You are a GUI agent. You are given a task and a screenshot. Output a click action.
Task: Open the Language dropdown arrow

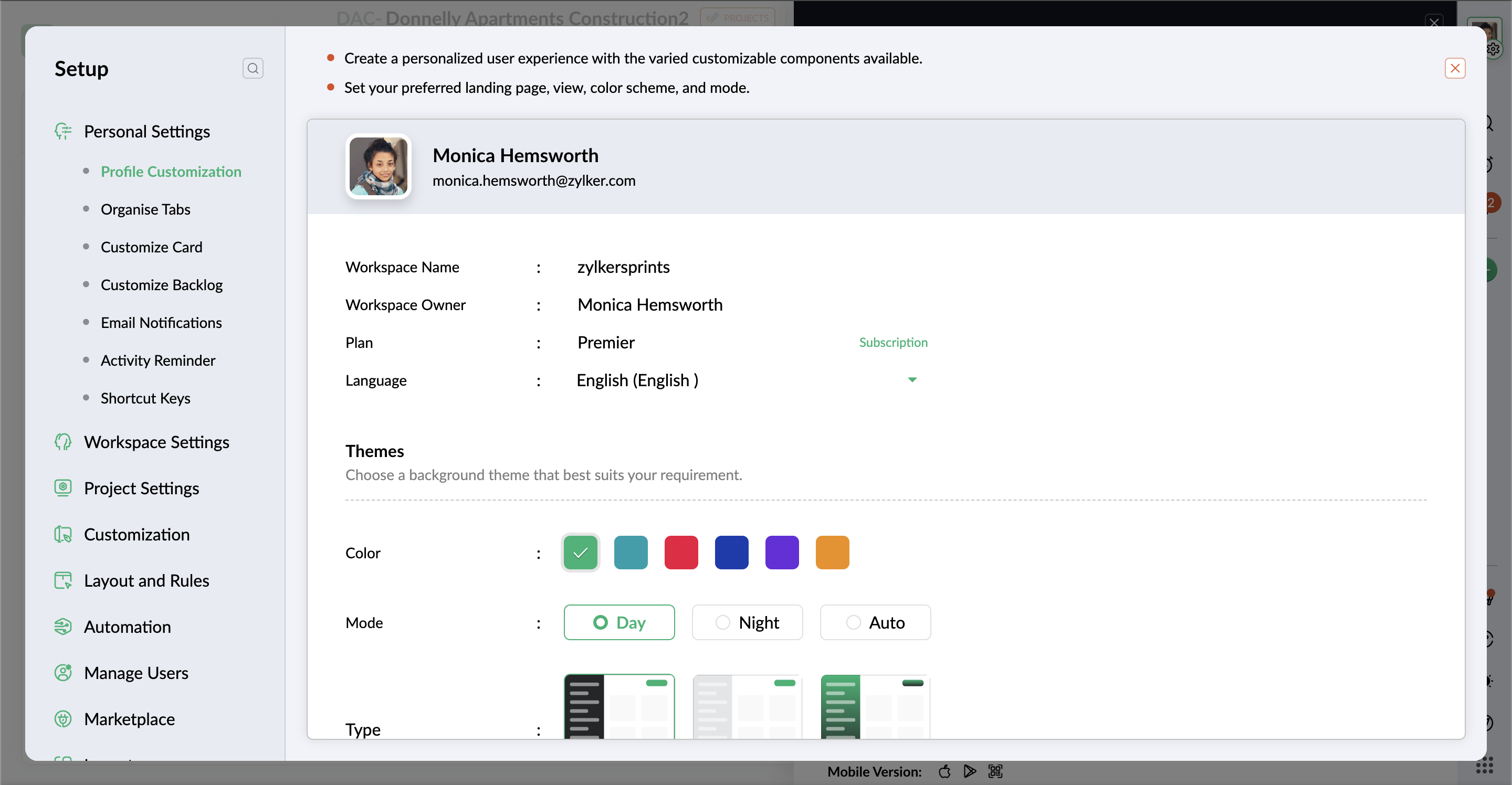(x=911, y=379)
